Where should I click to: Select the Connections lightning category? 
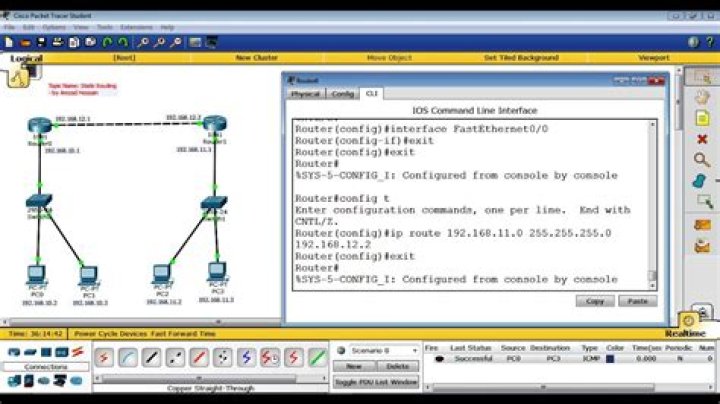point(78,352)
